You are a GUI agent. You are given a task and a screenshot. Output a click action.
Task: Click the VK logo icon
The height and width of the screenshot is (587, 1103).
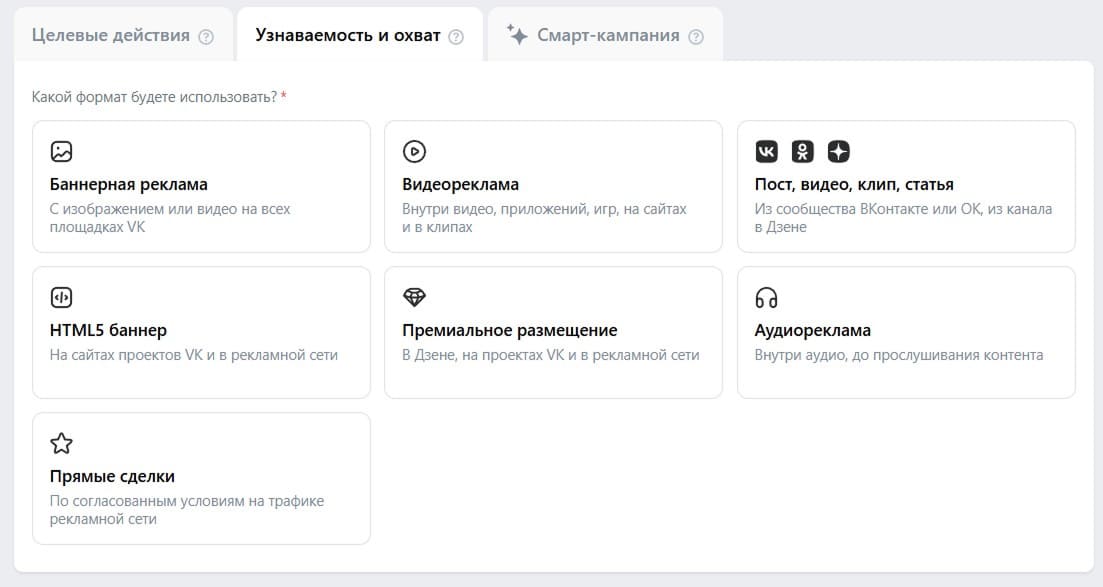click(x=766, y=152)
